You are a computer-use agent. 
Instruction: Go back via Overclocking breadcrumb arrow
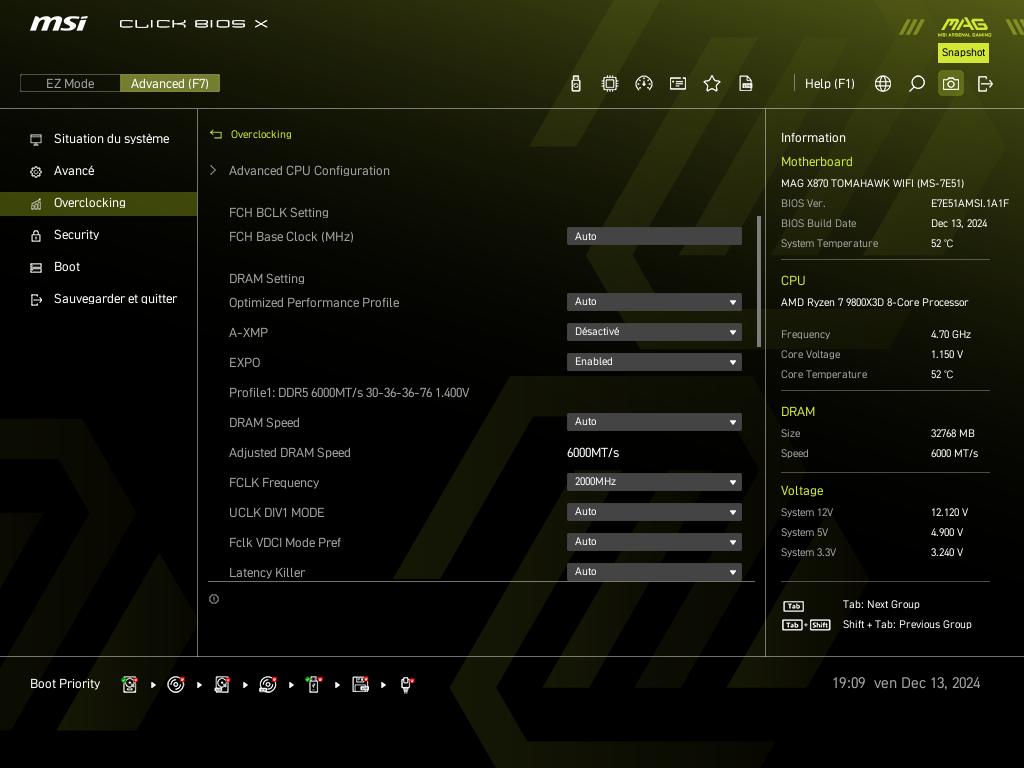(x=216, y=134)
